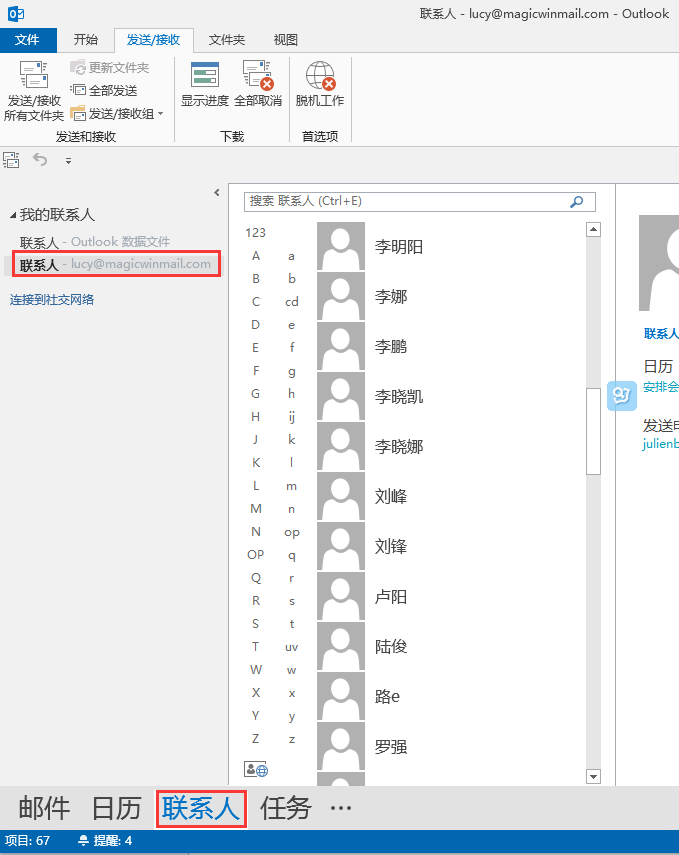Viewport: 679px width, 855px height.
Task: Switch to Mail (邮件) view
Action: [x=44, y=808]
